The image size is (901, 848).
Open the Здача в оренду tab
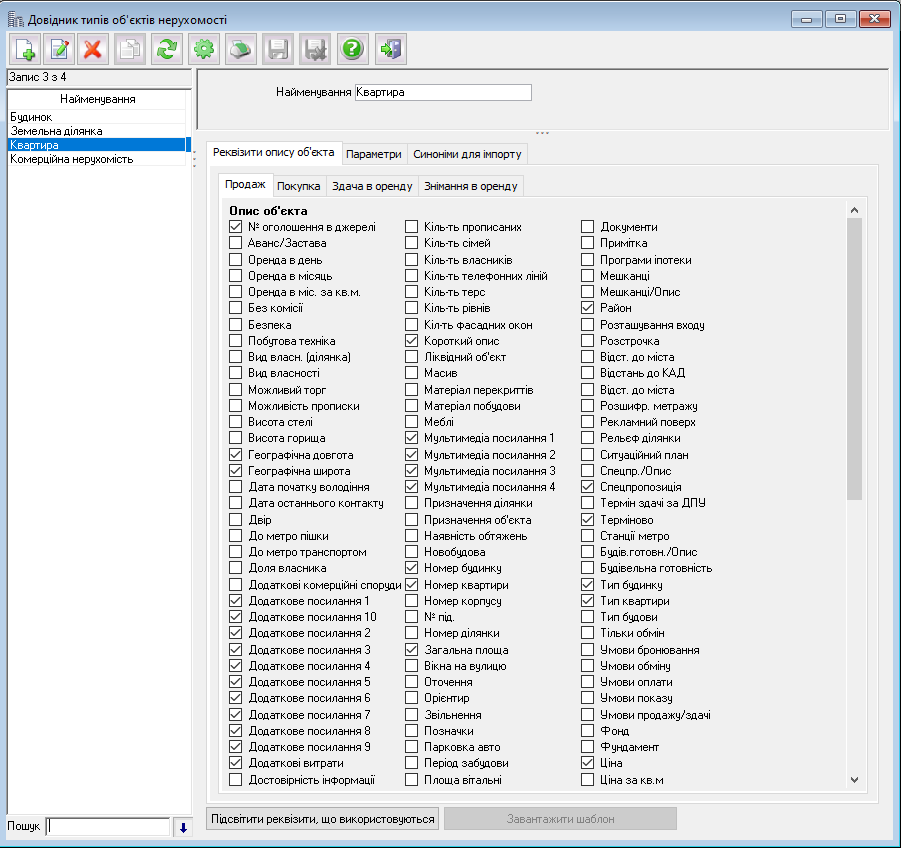coord(371,186)
